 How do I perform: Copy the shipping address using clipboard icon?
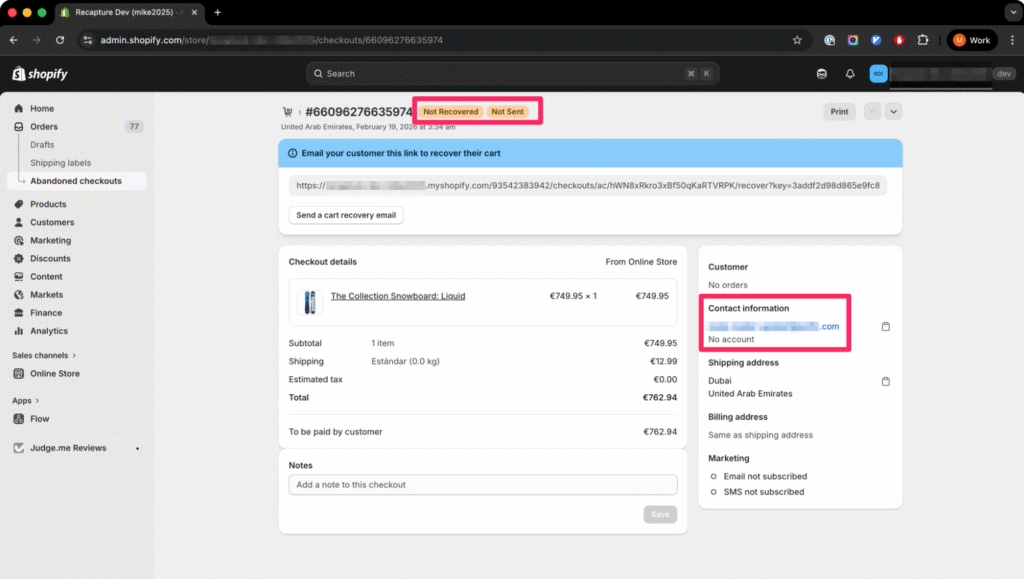pyautogui.click(x=886, y=380)
